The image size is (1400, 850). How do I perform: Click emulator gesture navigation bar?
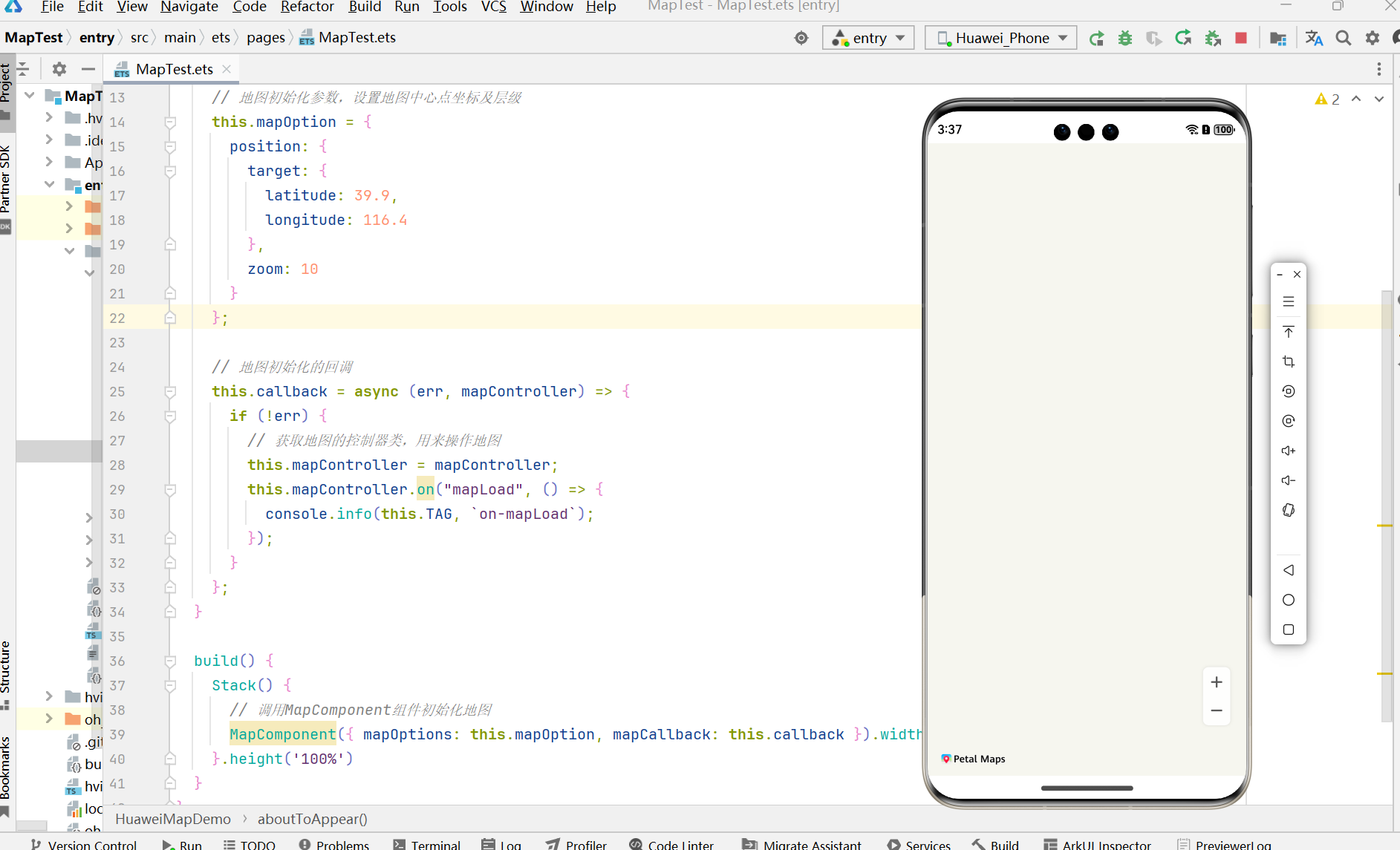tap(1087, 788)
